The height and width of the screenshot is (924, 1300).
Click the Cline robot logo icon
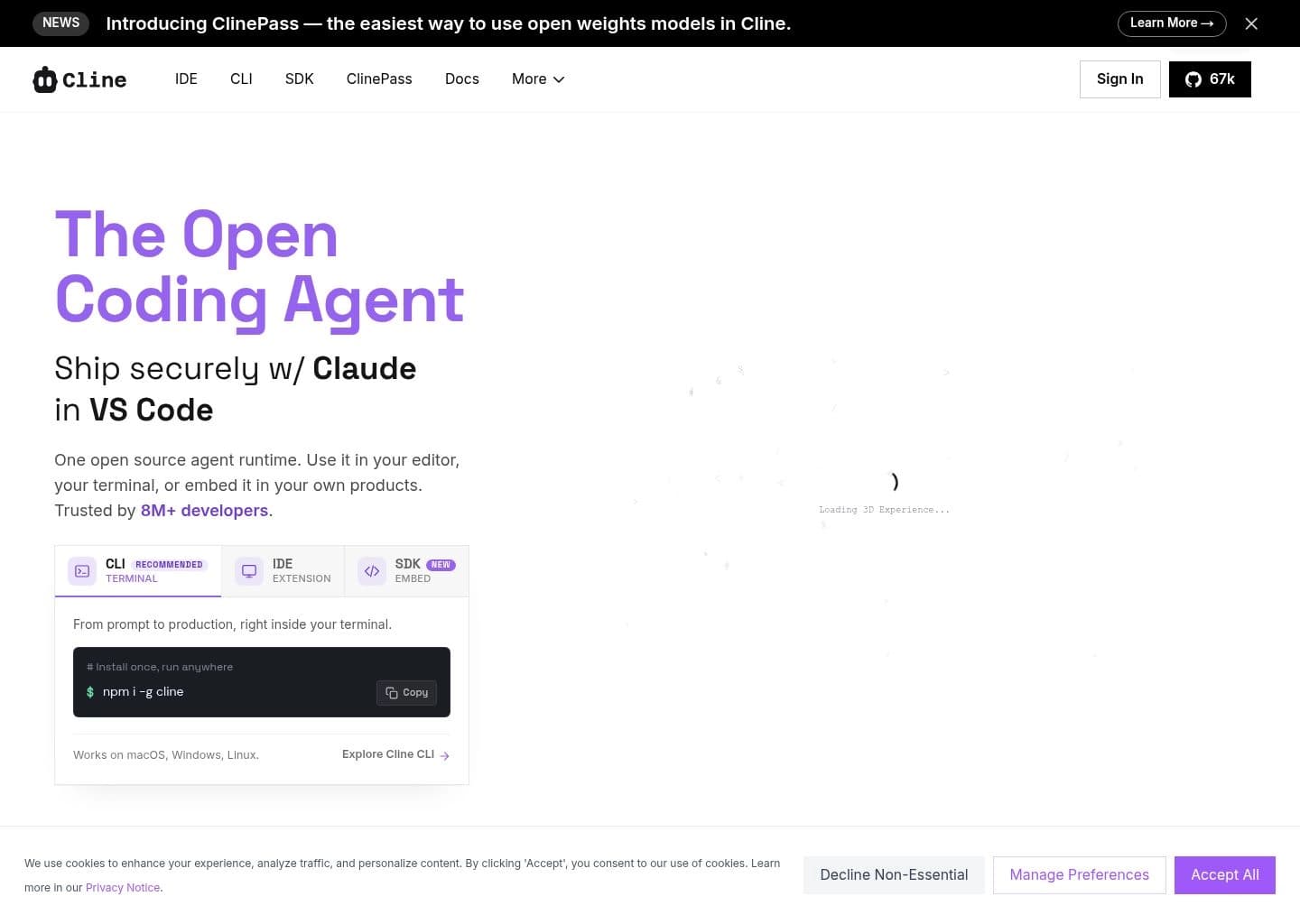pyautogui.click(x=44, y=79)
